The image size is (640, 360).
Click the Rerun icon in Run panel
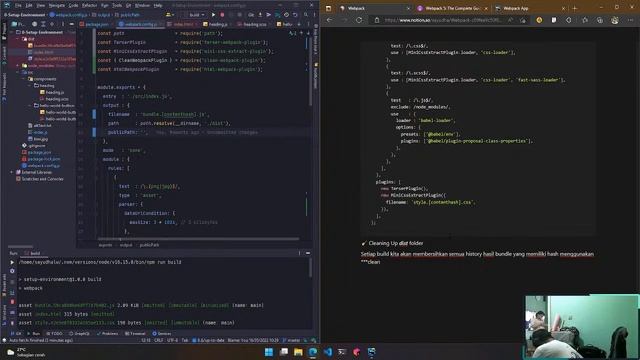(12, 262)
